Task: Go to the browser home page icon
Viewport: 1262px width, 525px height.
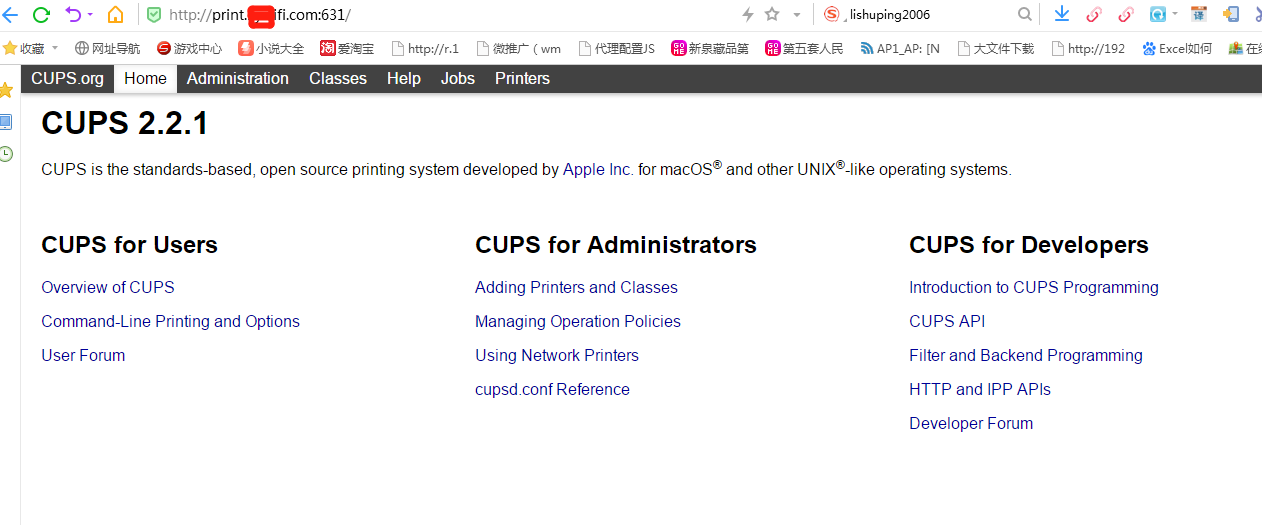Action: [116, 14]
